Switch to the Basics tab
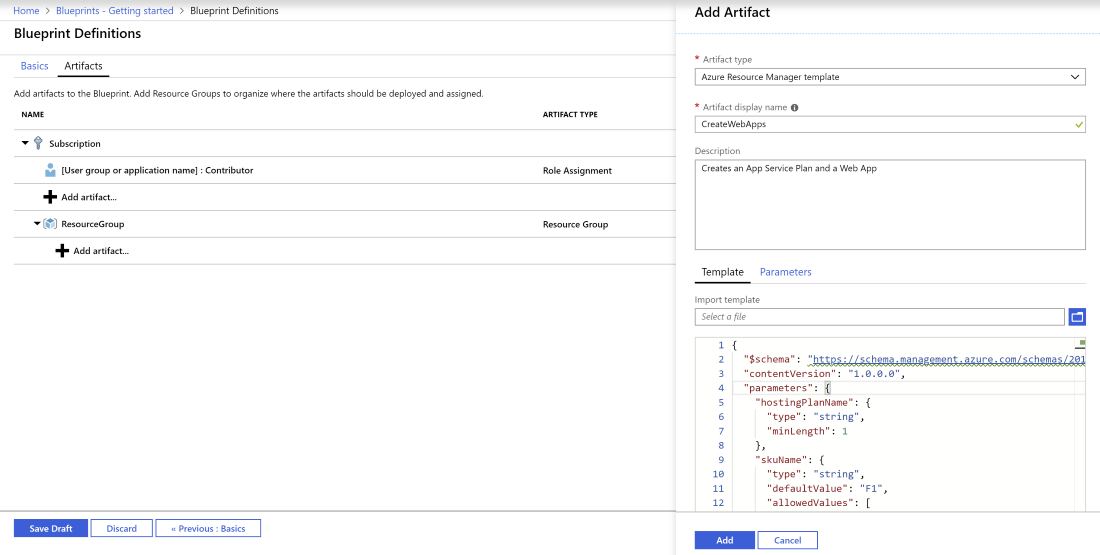 click(34, 66)
